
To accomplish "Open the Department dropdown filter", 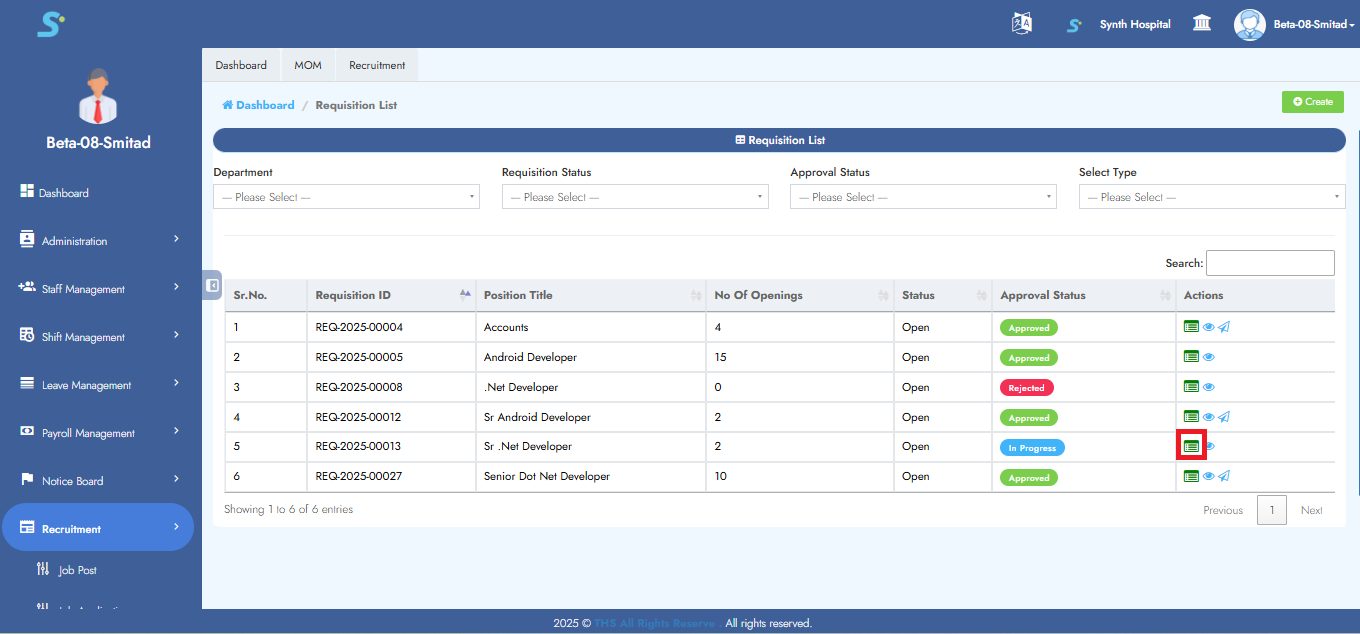I will [x=346, y=197].
